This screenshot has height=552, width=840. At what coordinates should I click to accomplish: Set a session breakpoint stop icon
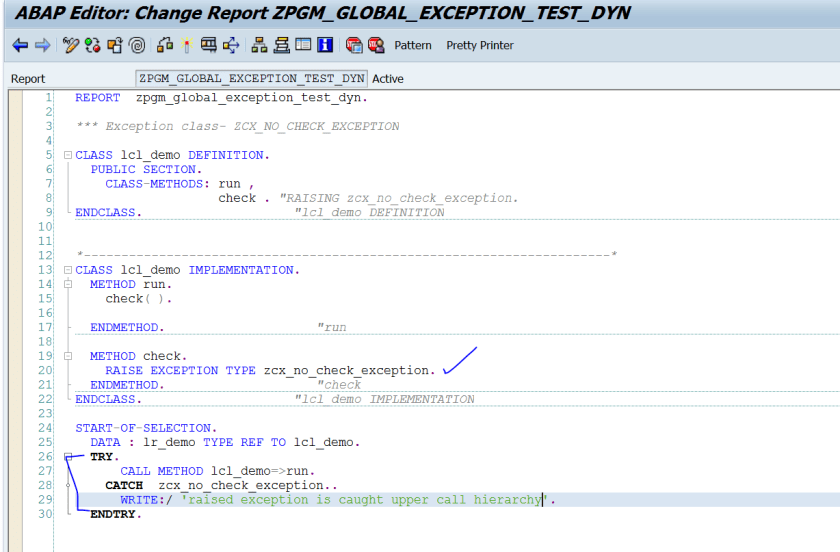(354, 46)
